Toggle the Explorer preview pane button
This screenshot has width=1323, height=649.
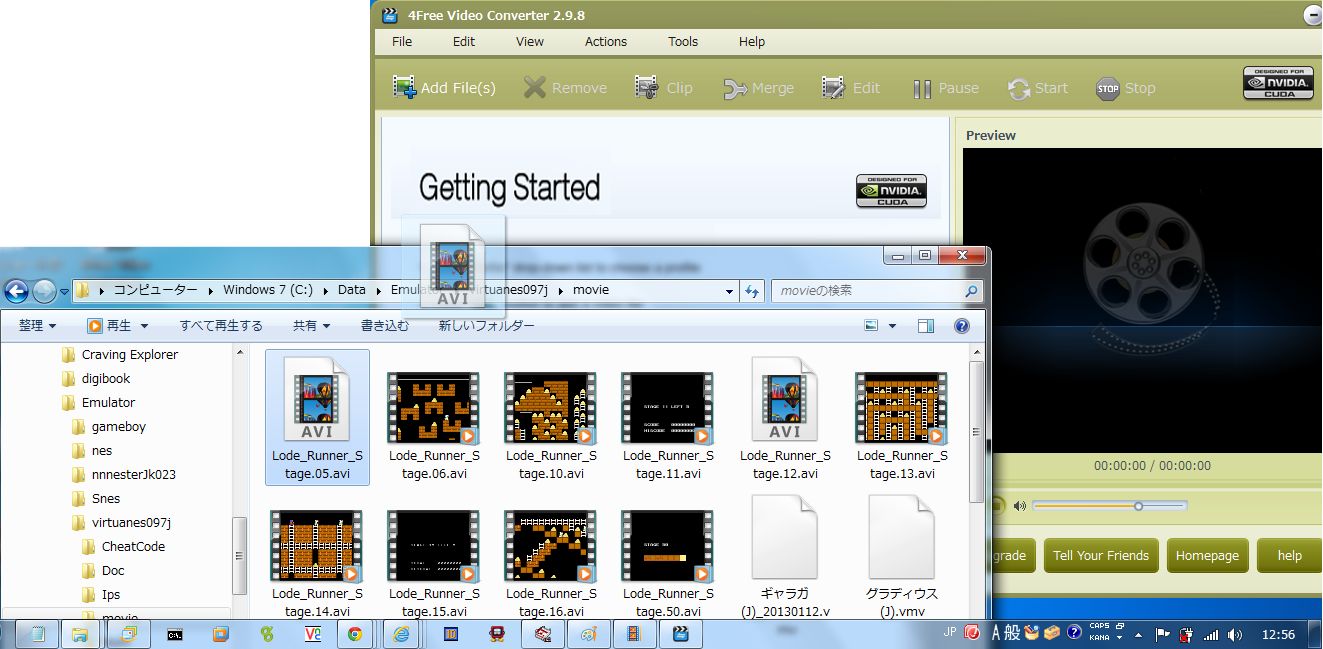point(926,326)
